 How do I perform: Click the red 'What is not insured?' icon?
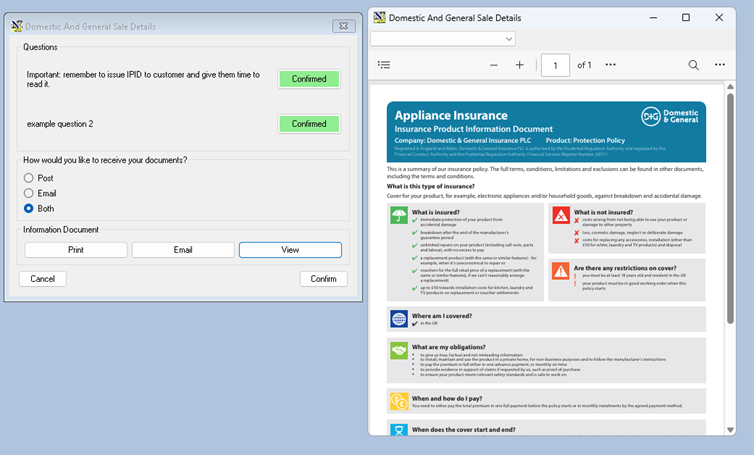[561, 215]
